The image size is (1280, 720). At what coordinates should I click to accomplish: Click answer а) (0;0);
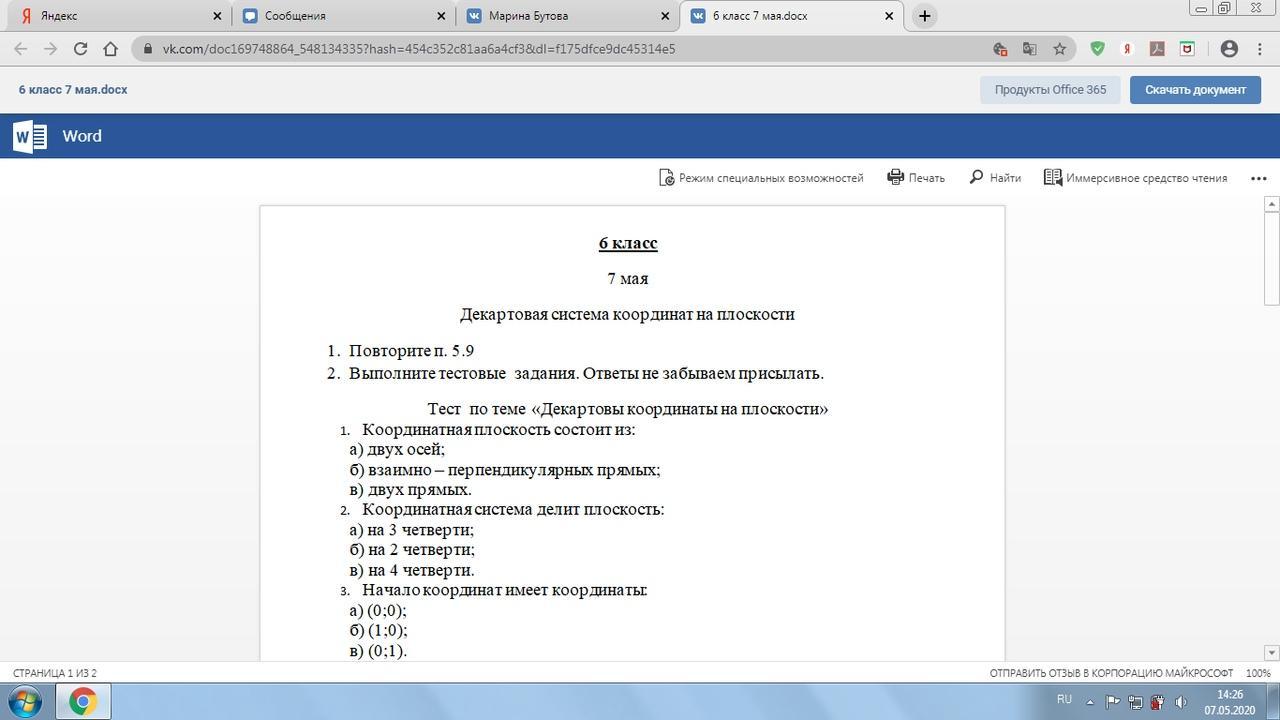378,610
